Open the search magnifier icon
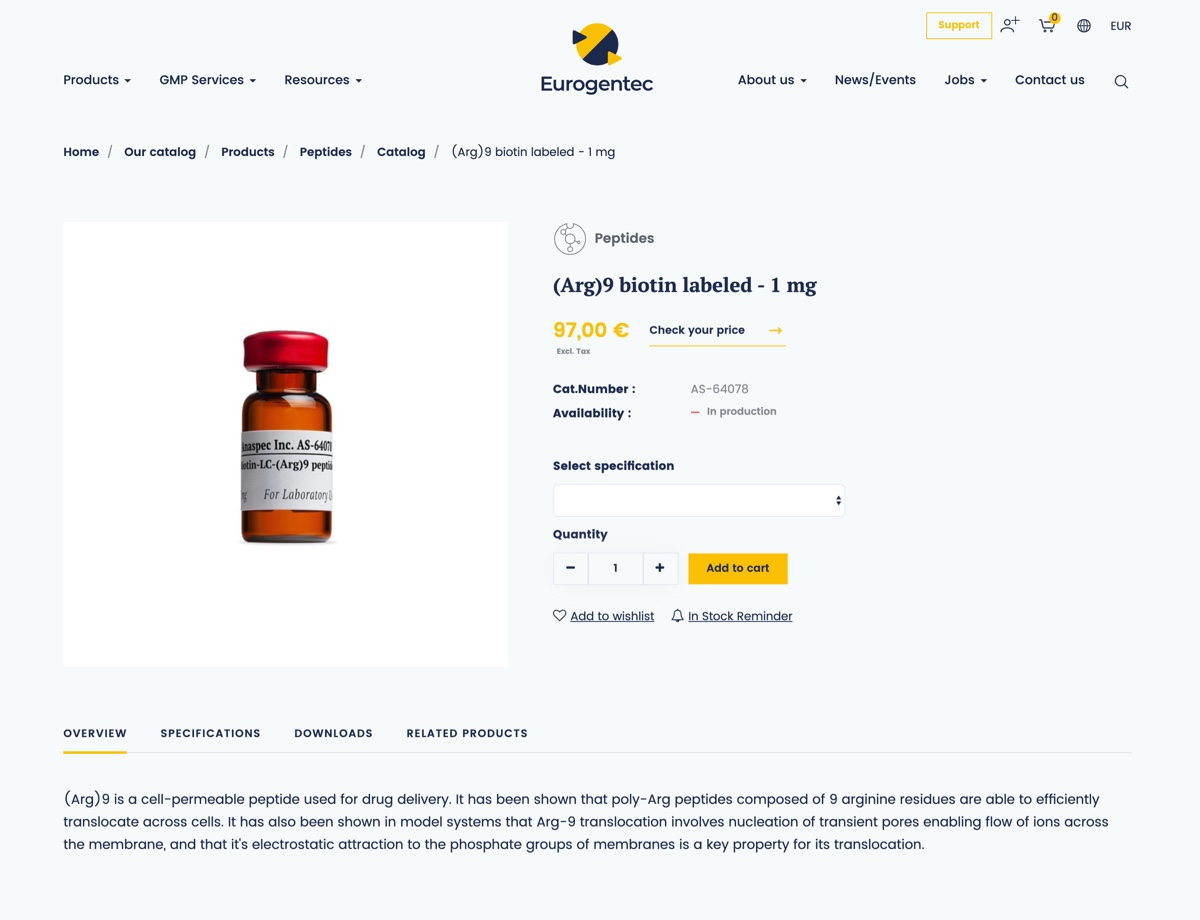This screenshot has width=1200, height=920. pos(1121,82)
